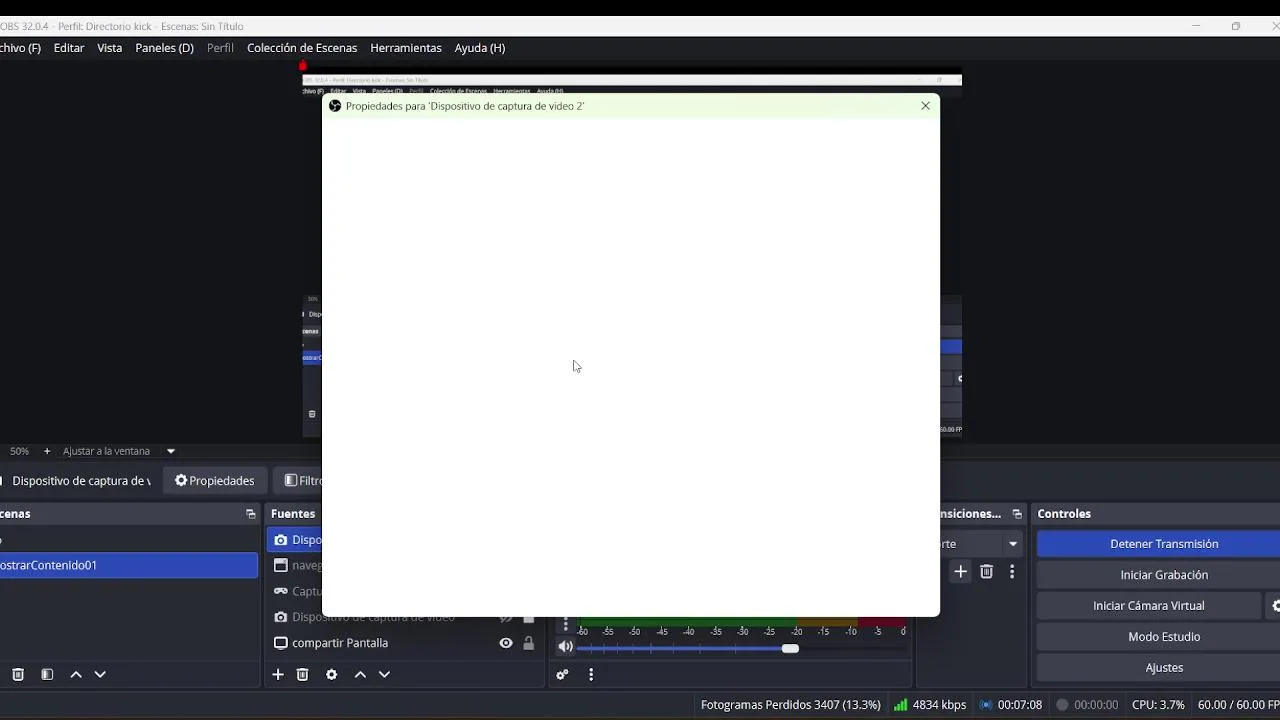1280x720 pixels.
Task: Open scene filters icon in Escenas toolbar
Action: point(47,675)
